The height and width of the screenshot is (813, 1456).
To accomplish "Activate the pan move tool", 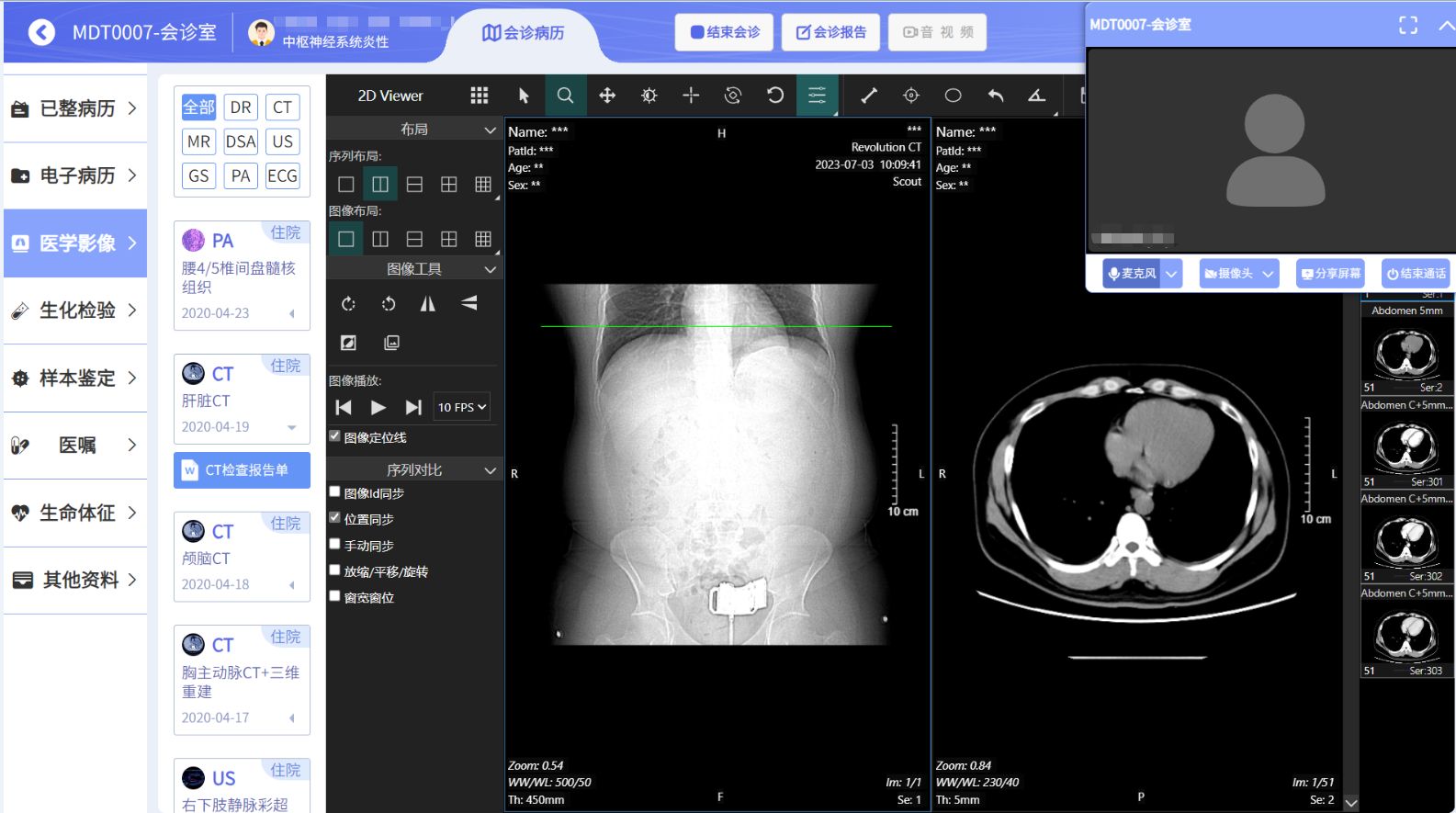I will tap(607, 96).
